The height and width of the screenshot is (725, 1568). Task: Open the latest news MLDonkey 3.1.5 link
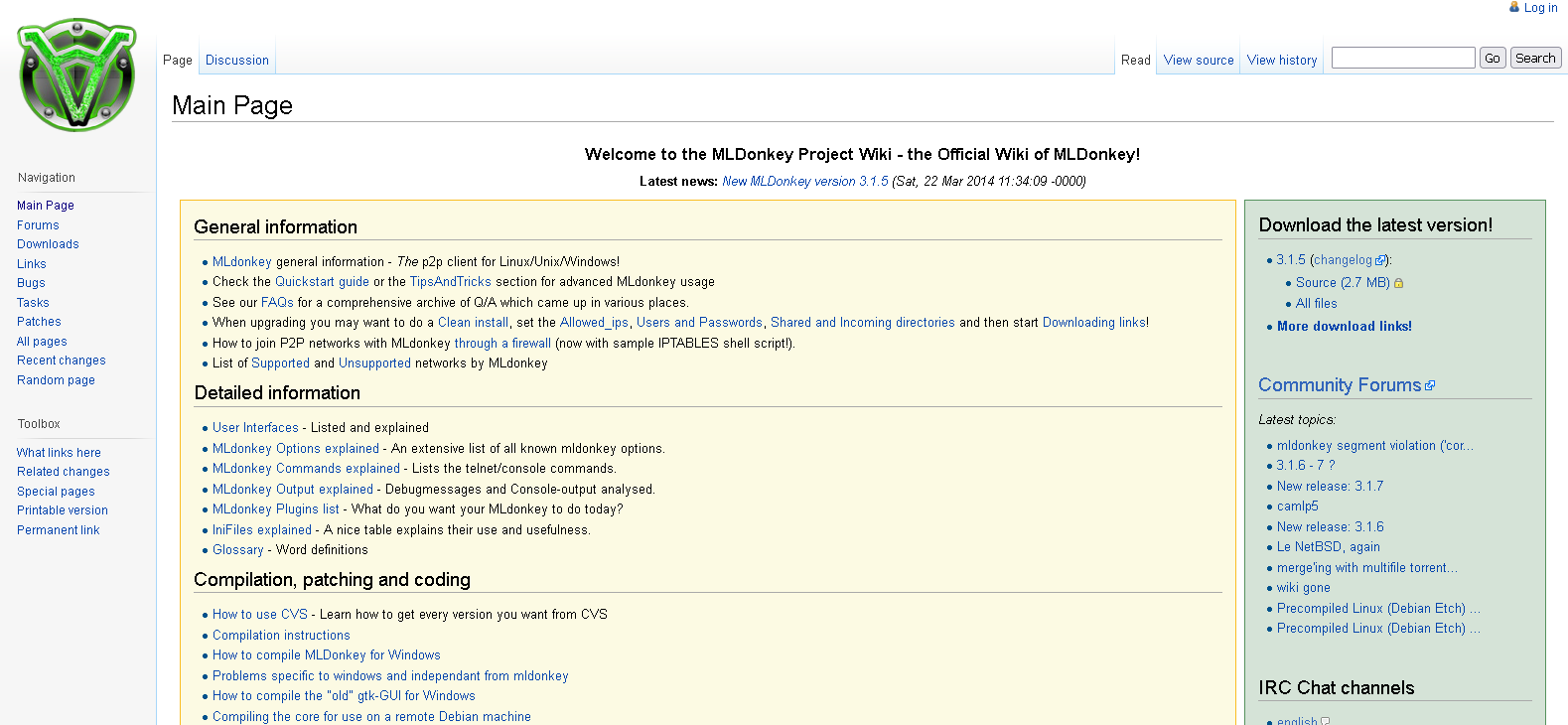[x=804, y=182]
